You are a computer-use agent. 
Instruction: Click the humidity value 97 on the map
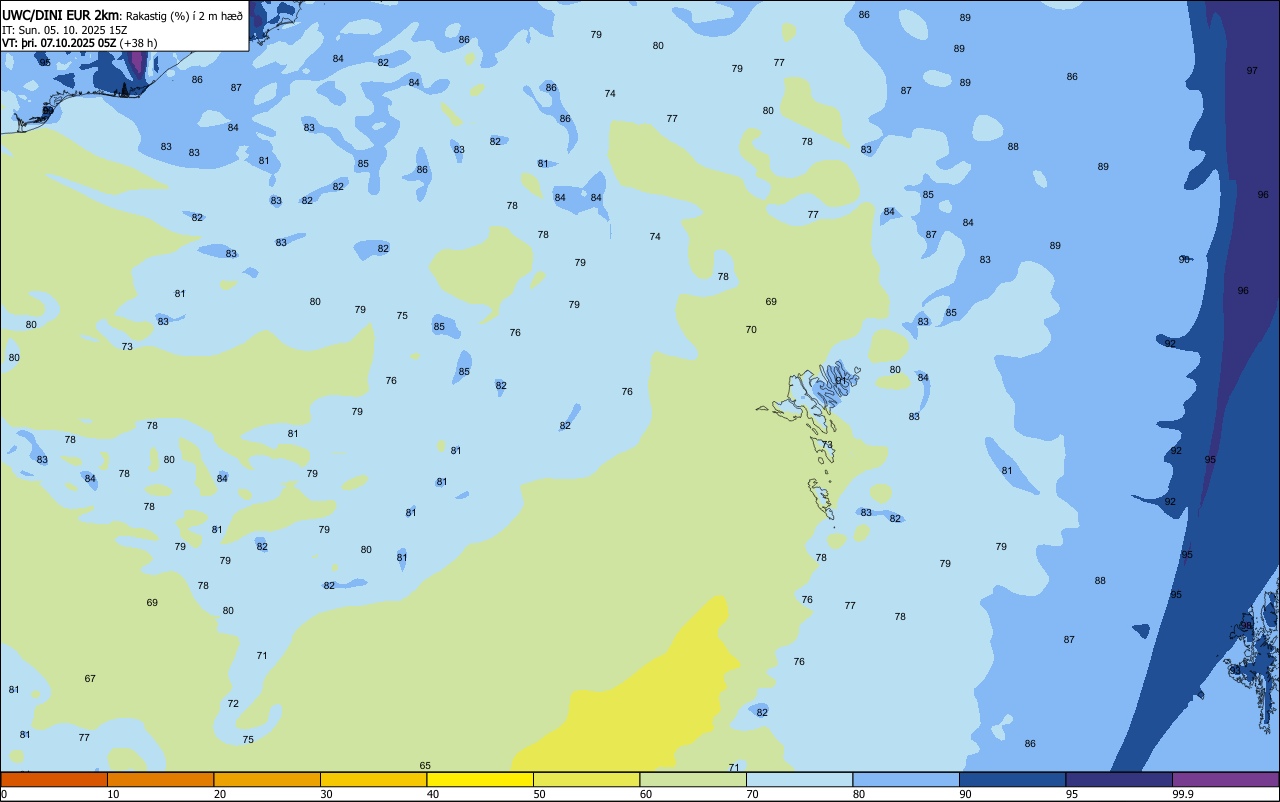(x=1252, y=71)
